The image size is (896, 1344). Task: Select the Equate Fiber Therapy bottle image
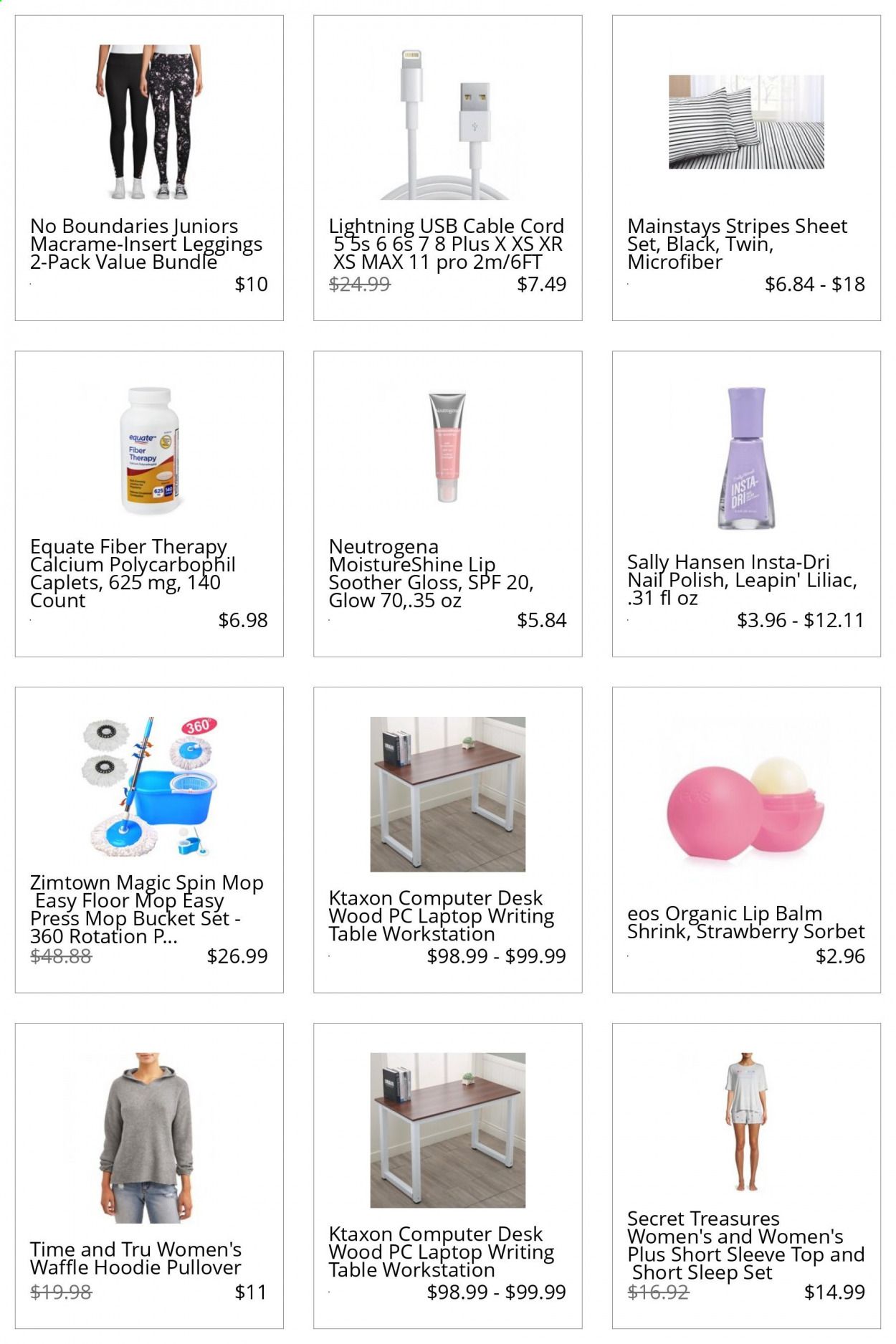149,451
